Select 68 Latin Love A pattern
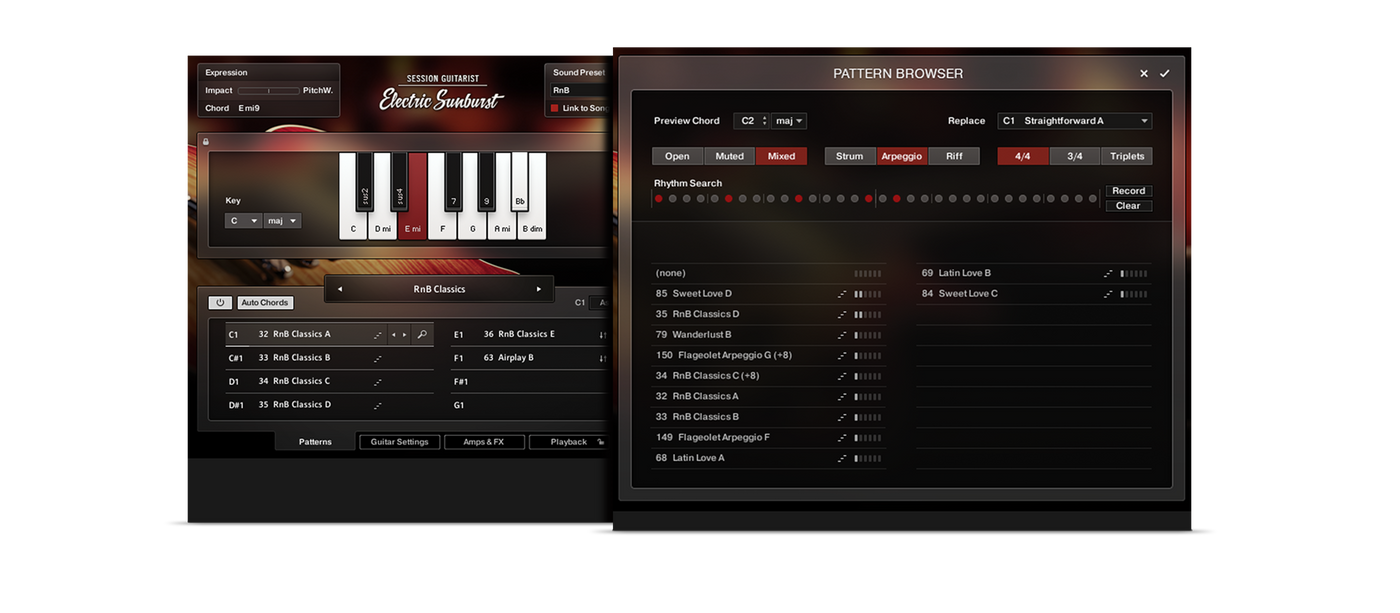This screenshot has width=1400, height=613. pyautogui.click(x=768, y=458)
